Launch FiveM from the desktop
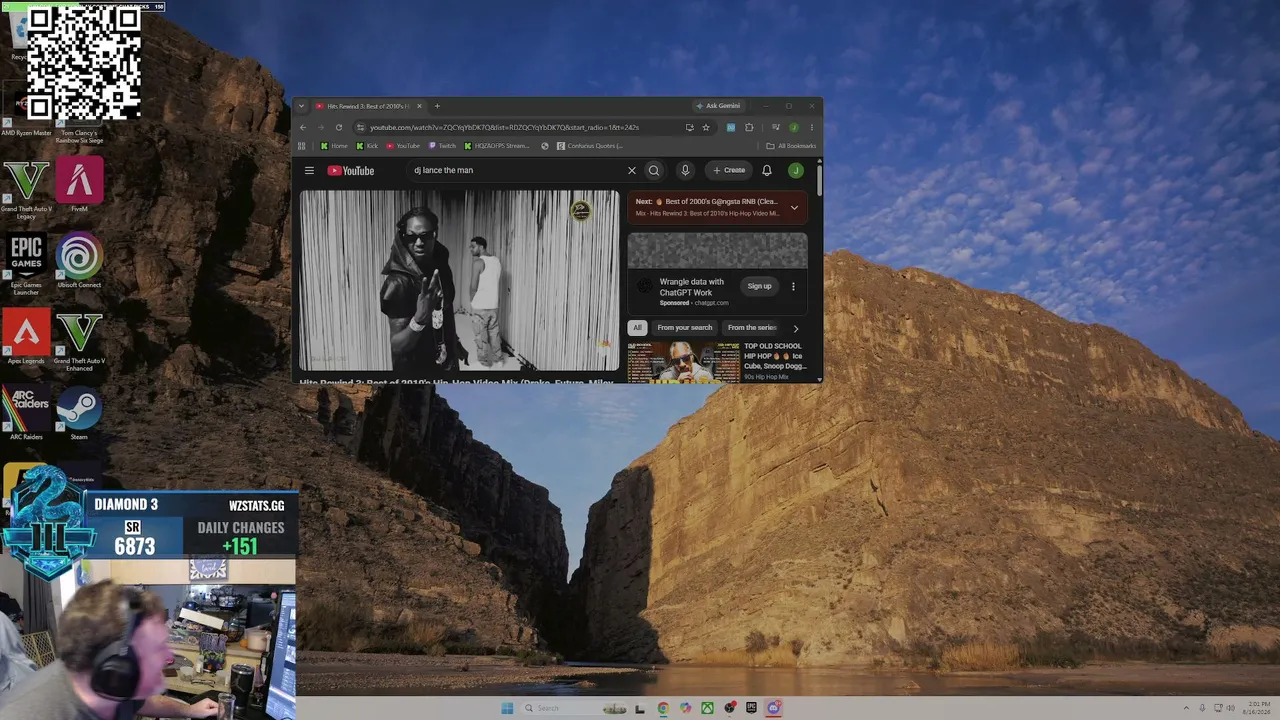The image size is (1280, 720). [79, 185]
